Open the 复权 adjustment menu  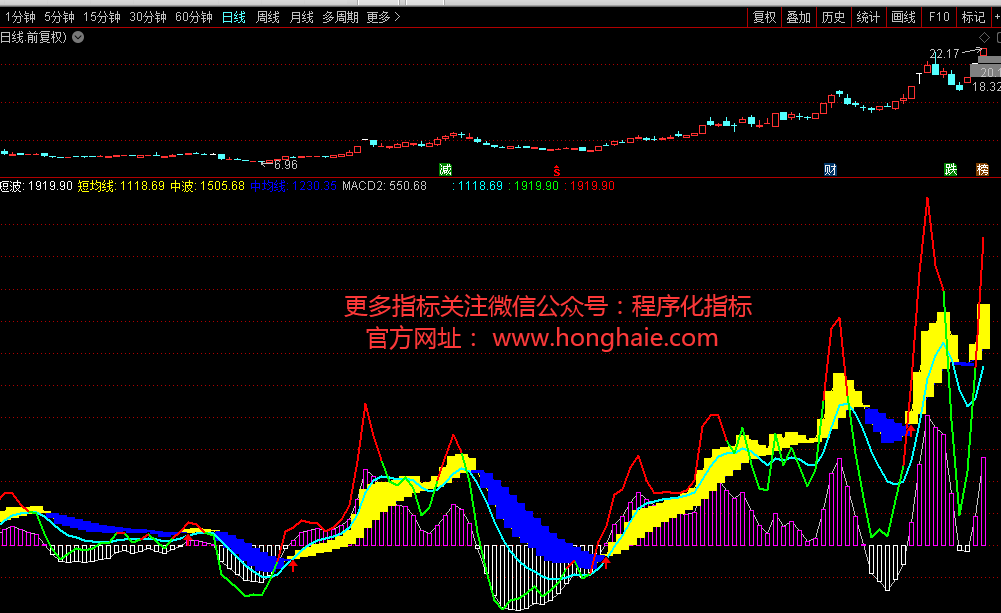pyautogui.click(x=764, y=17)
